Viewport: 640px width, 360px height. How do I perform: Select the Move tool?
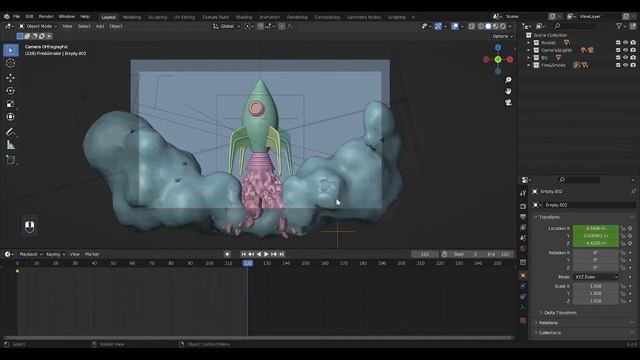[11, 78]
